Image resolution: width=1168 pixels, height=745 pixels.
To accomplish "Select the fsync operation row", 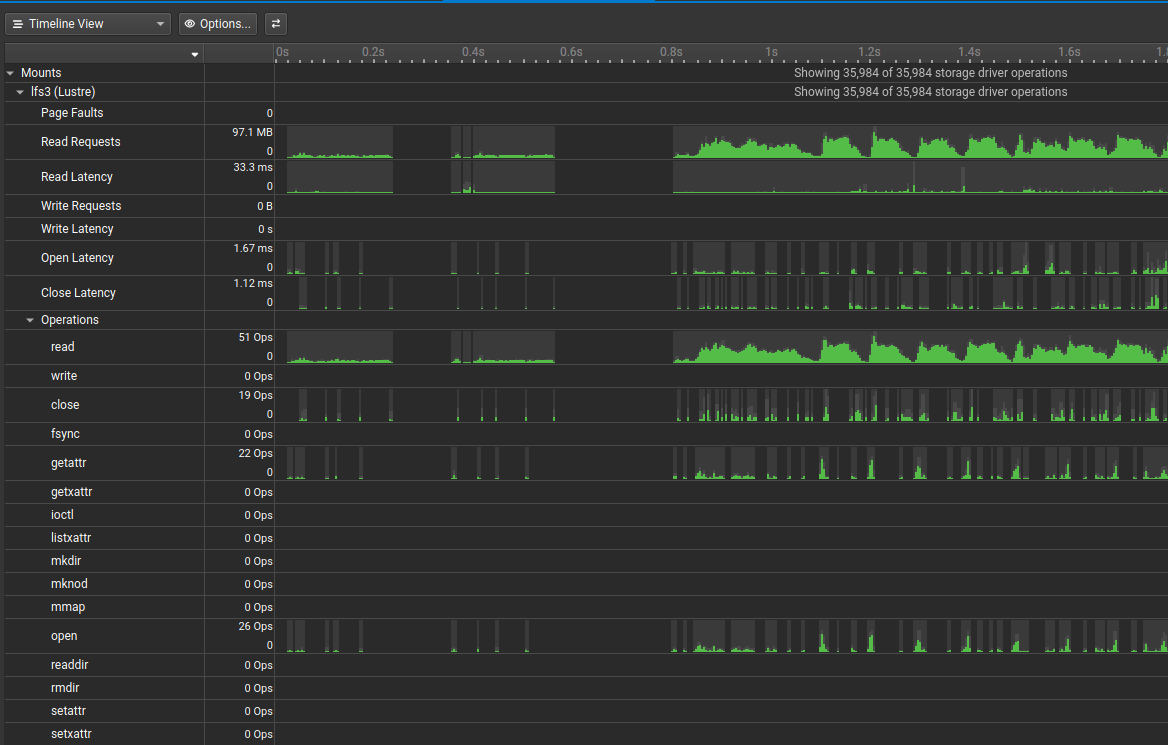I will (65, 434).
